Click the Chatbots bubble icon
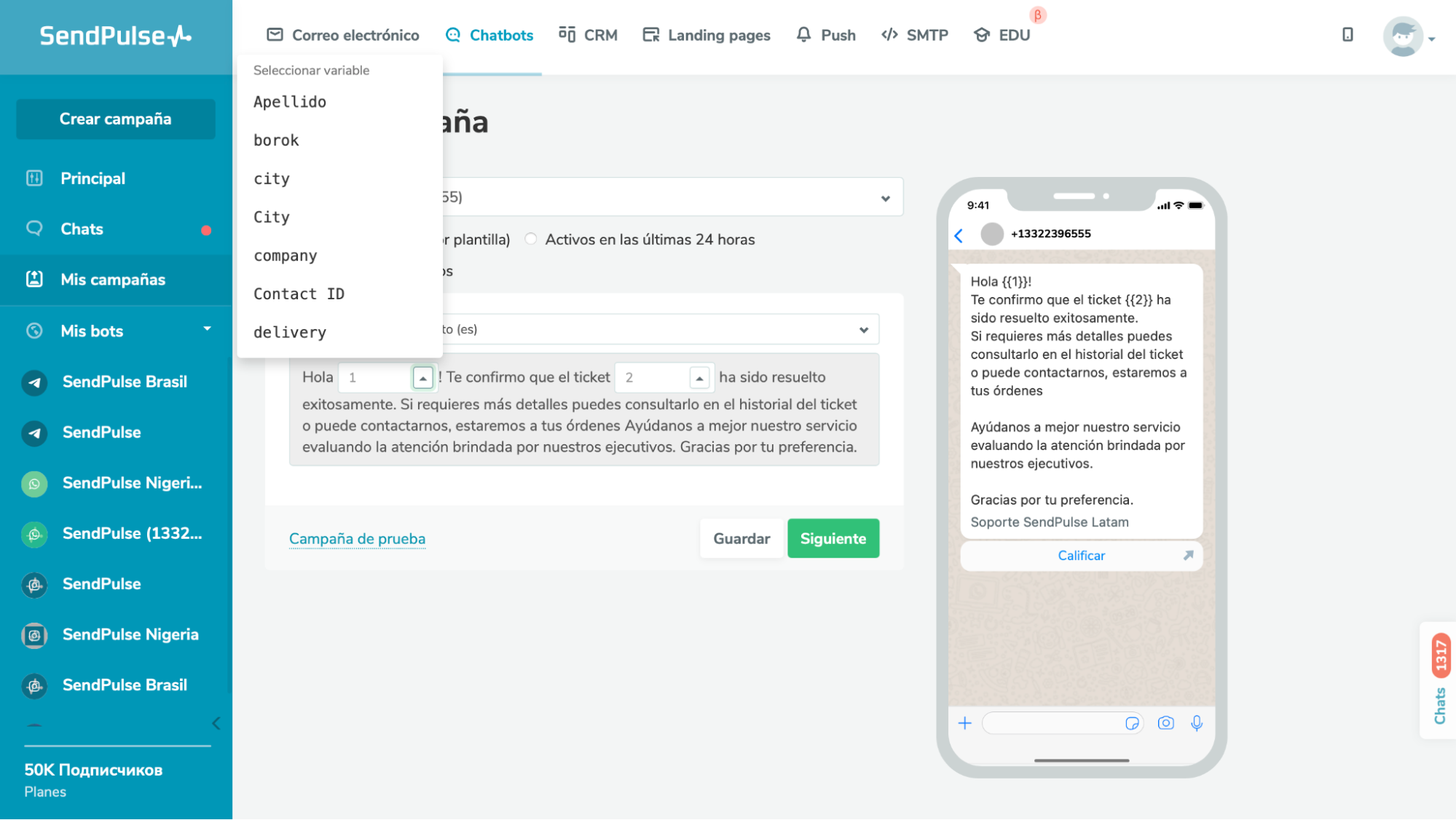 point(453,35)
